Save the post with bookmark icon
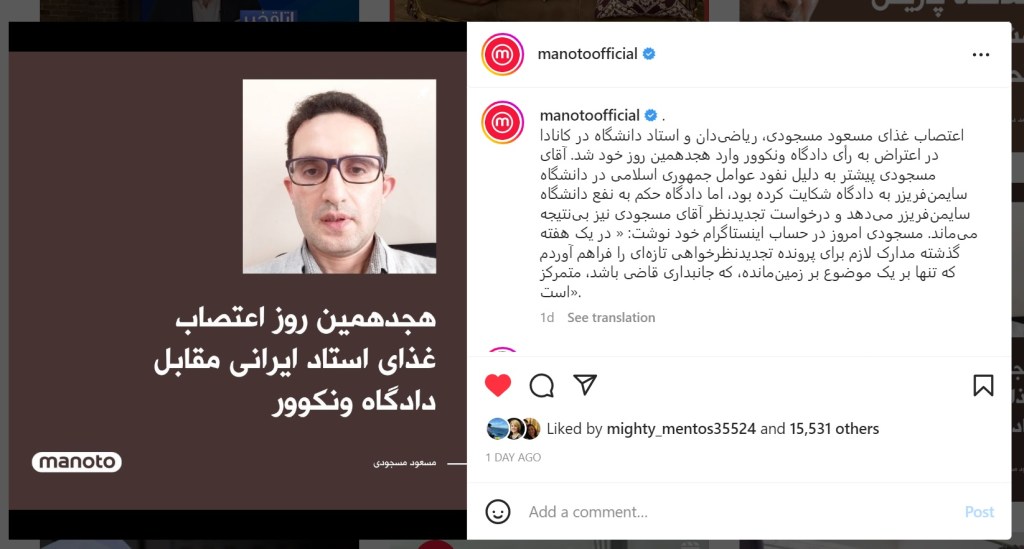This screenshot has width=1024, height=549. coord(983,386)
